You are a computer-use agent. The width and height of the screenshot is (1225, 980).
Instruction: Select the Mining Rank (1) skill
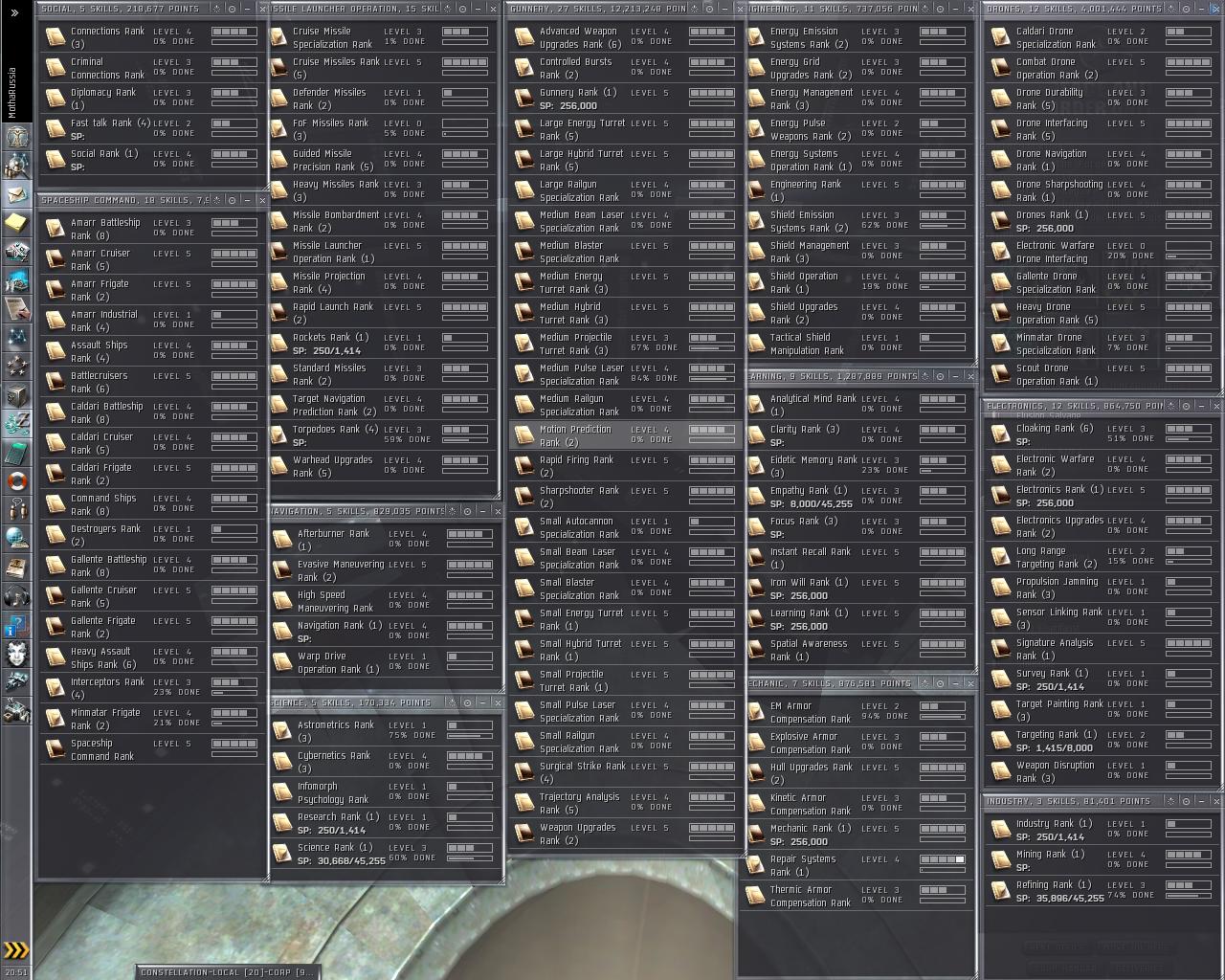[x=1102, y=860]
